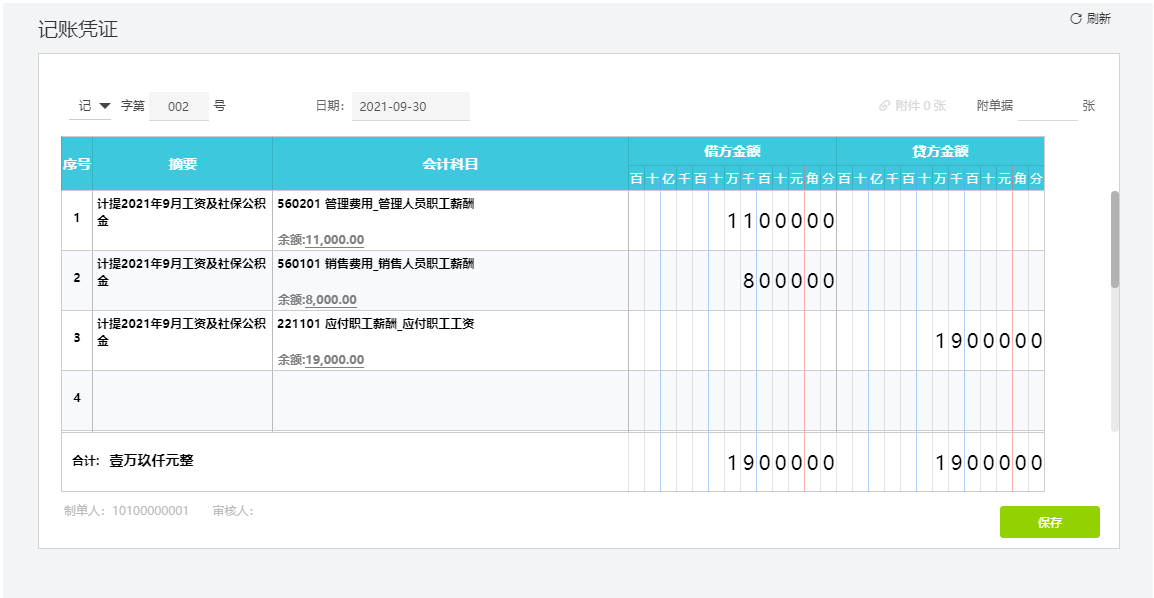Click the vertical scrollbar thumb
The height and width of the screenshot is (598, 1154).
click(1115, 240)
